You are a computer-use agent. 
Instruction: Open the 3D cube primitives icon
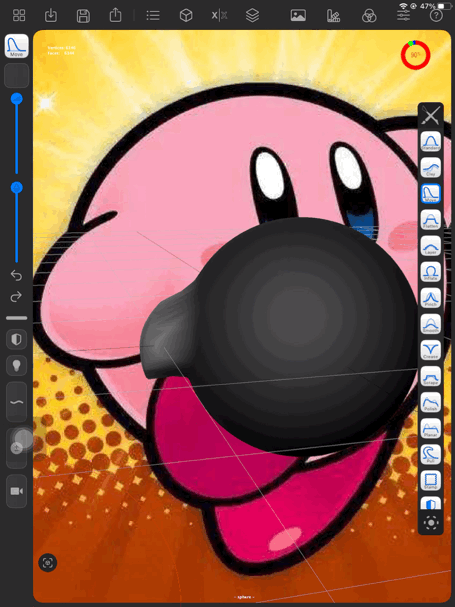click(186, 15)
